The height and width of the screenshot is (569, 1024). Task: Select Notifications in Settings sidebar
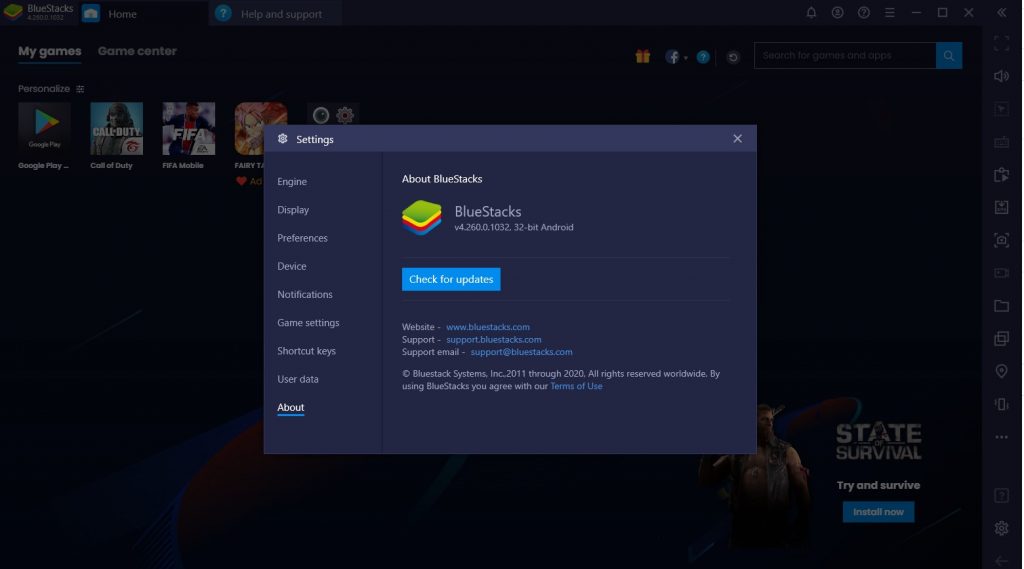click(x=304, y=294)
